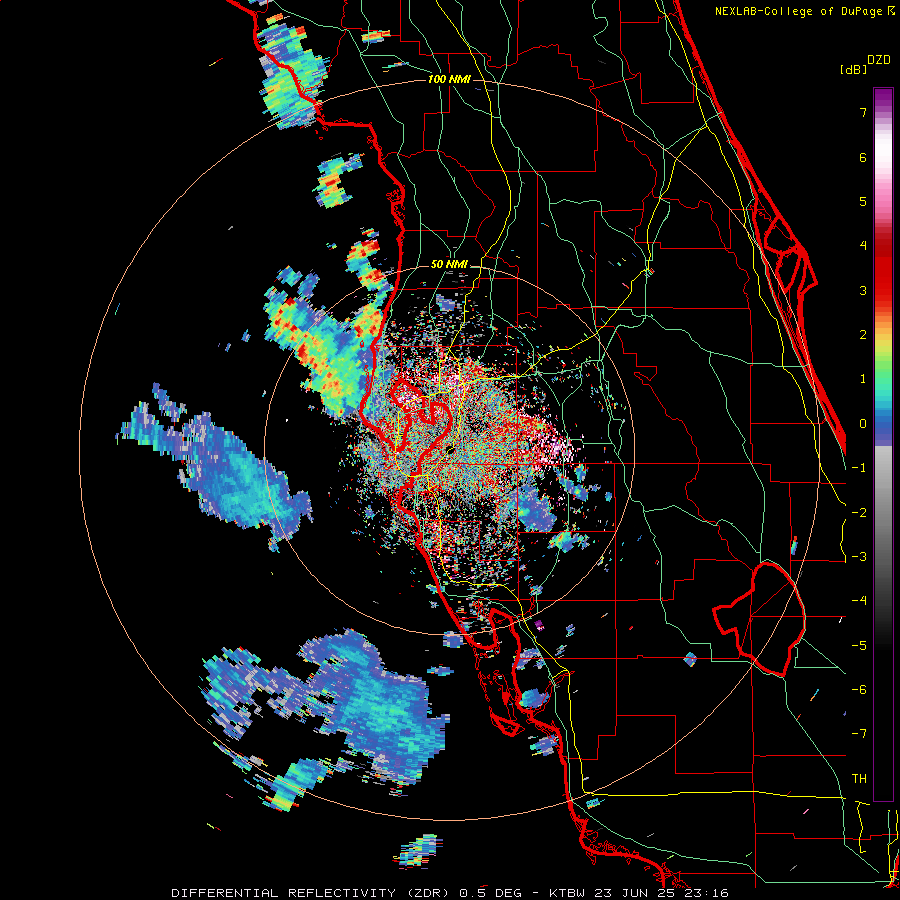900x900 pixels.
Task: Click the "-6" value on the color scale
Action: click(859, 690)
